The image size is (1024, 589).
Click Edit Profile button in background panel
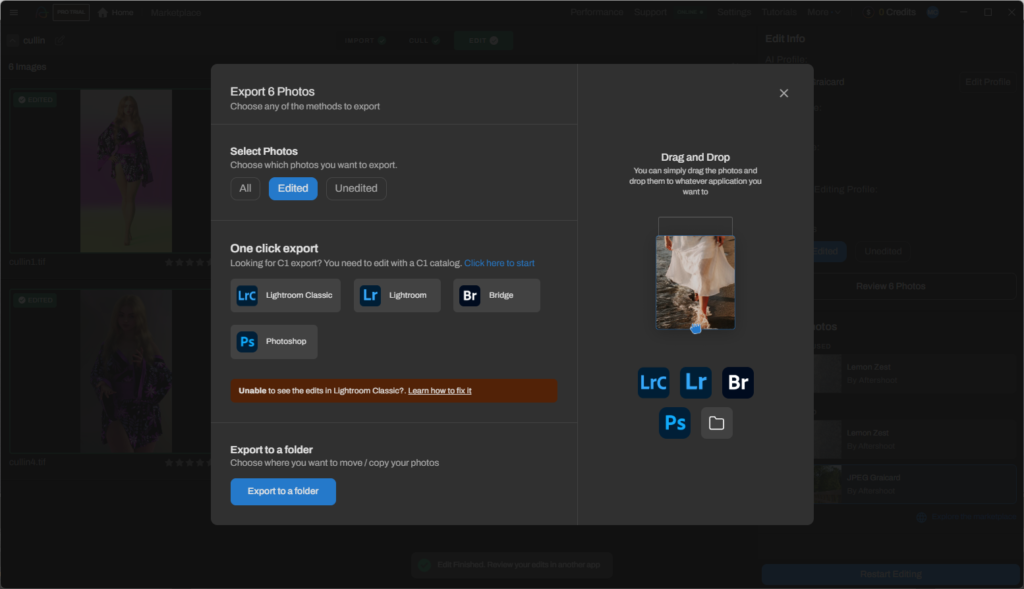click(x=987, y=82)
